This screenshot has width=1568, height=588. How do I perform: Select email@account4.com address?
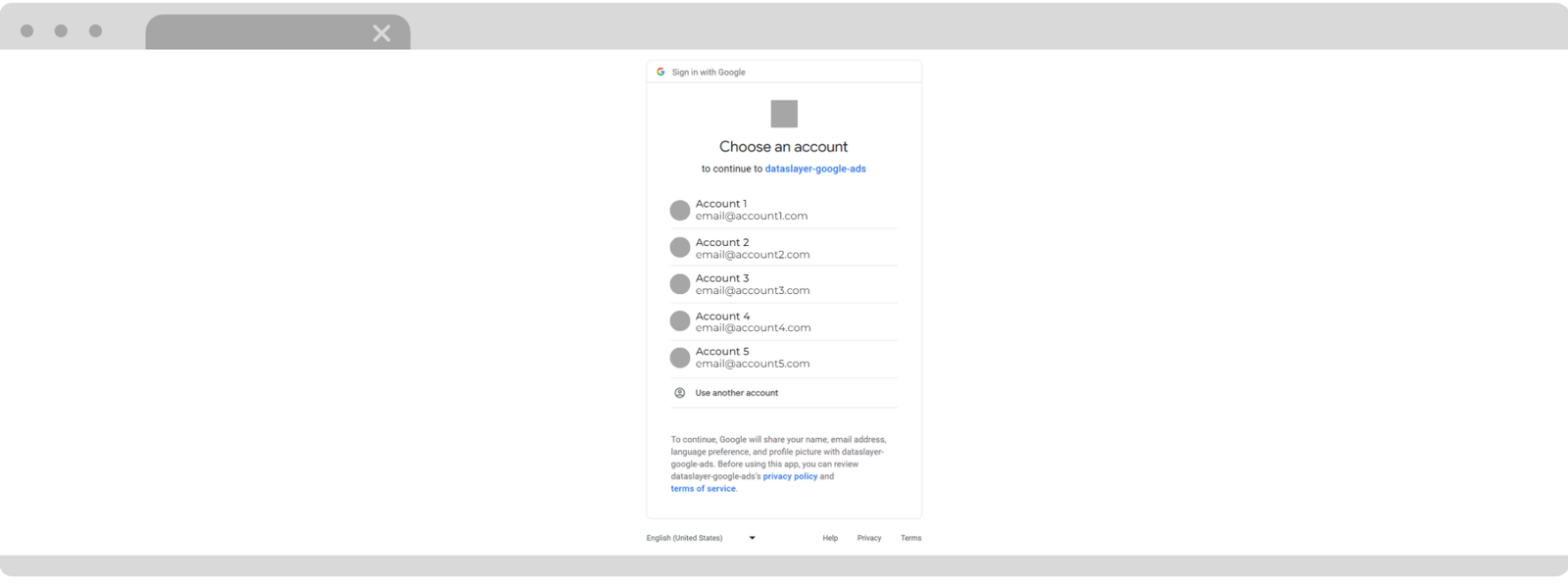(x=754, y=328)
